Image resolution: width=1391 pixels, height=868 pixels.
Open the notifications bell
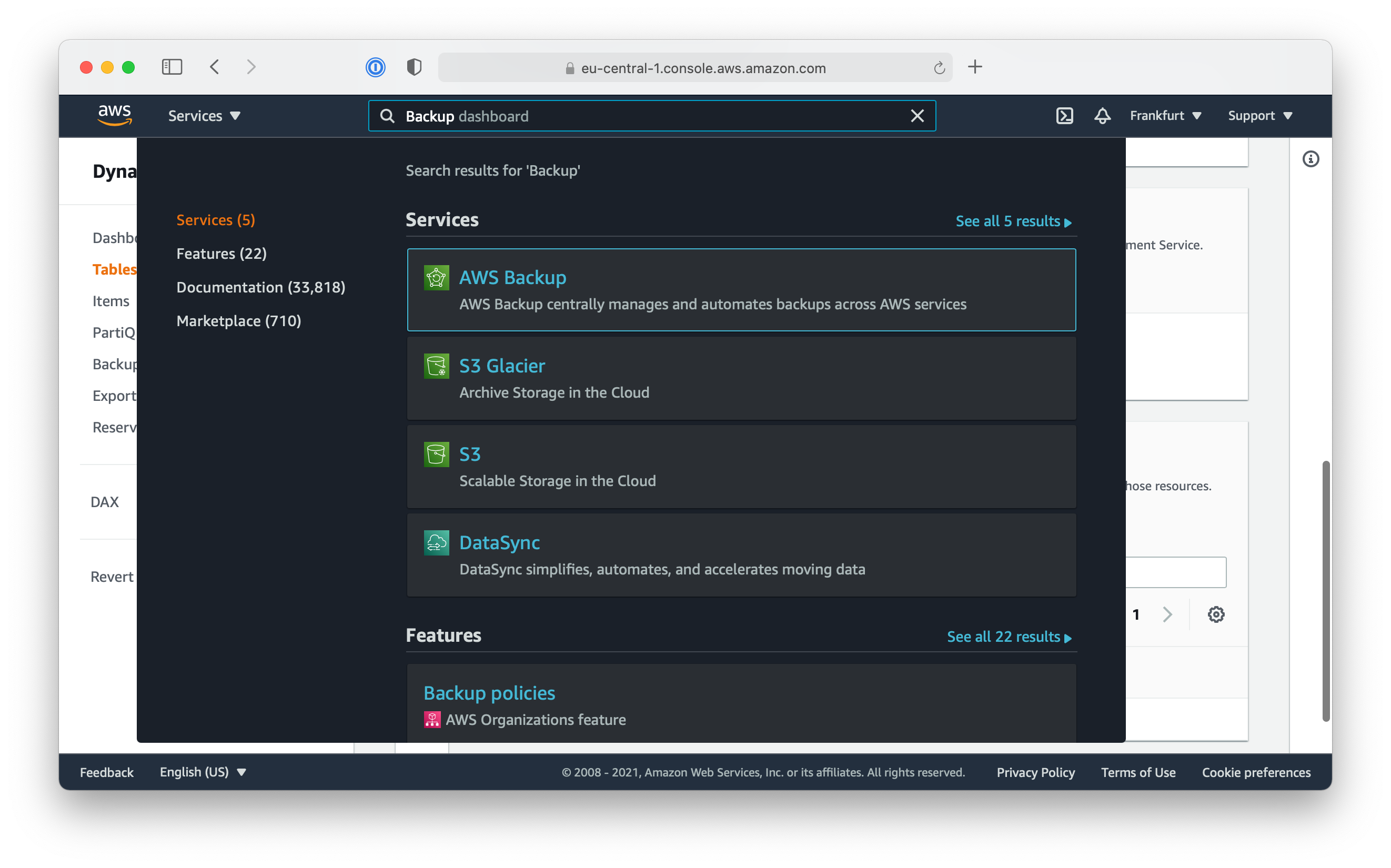1102,116
